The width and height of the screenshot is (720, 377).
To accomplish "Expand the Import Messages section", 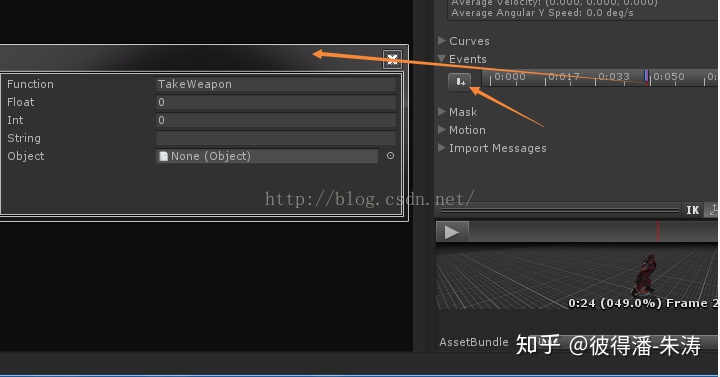I will [442, 148].
